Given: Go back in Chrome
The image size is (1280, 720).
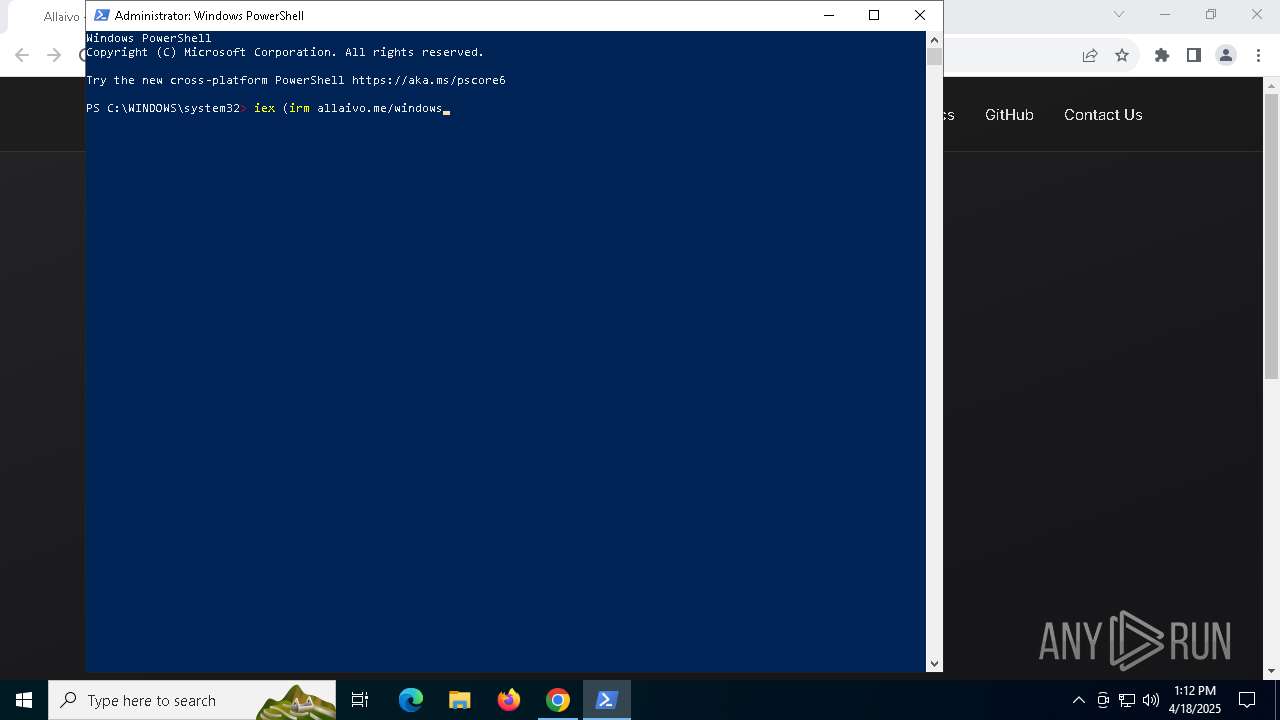Looking at the screenshot, I should (x=22, y=55).
